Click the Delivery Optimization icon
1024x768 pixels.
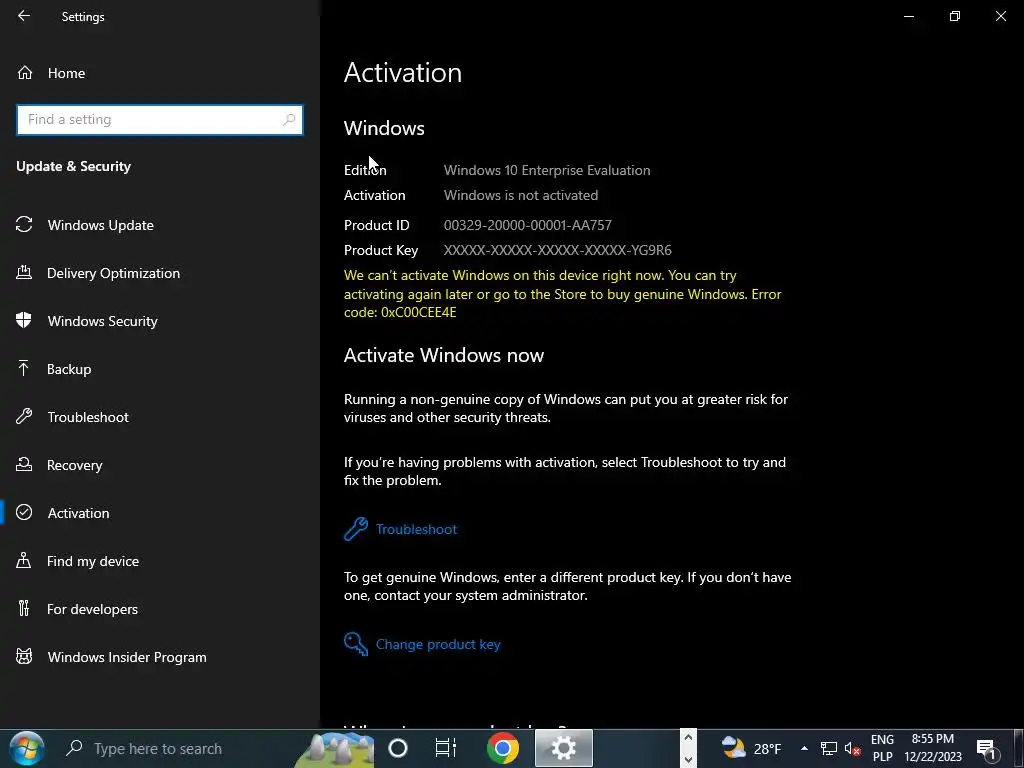pyautogui.click(x=24, y=272)
